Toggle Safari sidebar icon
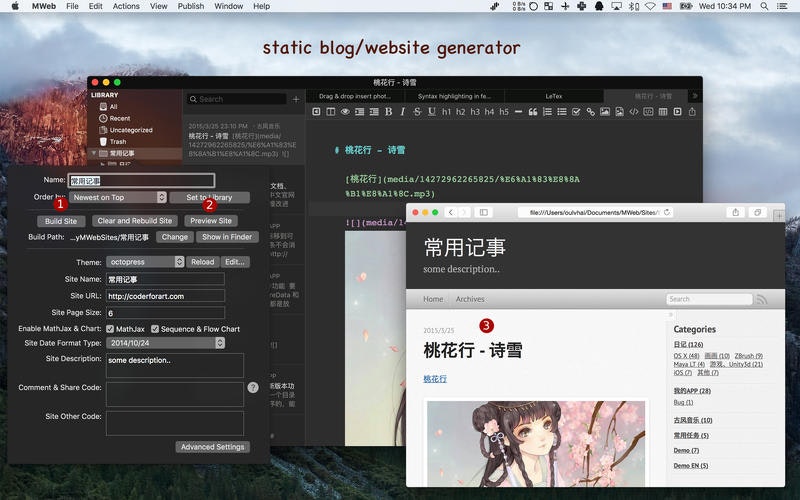Viewport: 800px width, 500px height. [483, 212]
